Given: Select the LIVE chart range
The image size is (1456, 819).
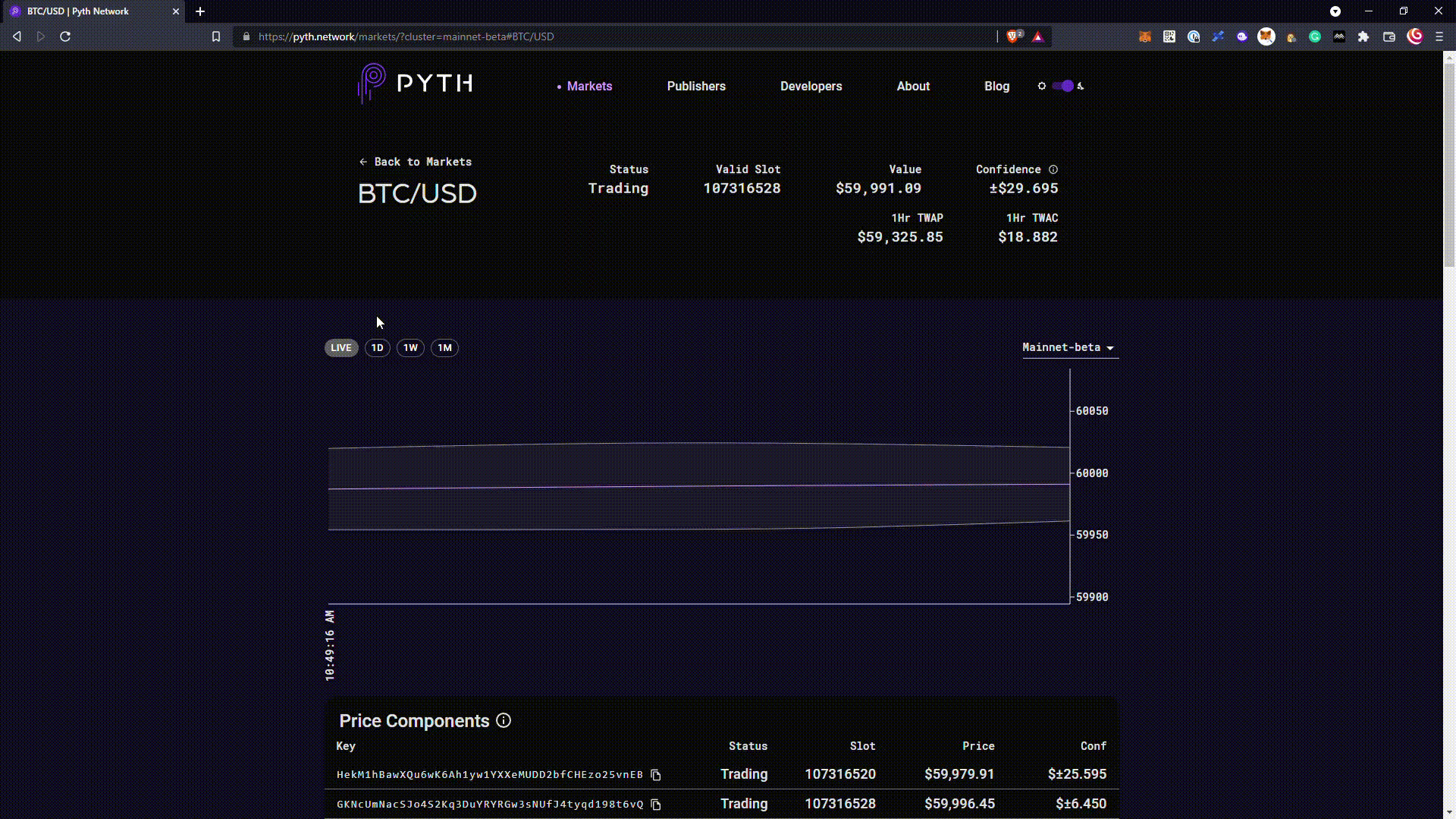Looking at the screenshot, I should click(341, 348).
